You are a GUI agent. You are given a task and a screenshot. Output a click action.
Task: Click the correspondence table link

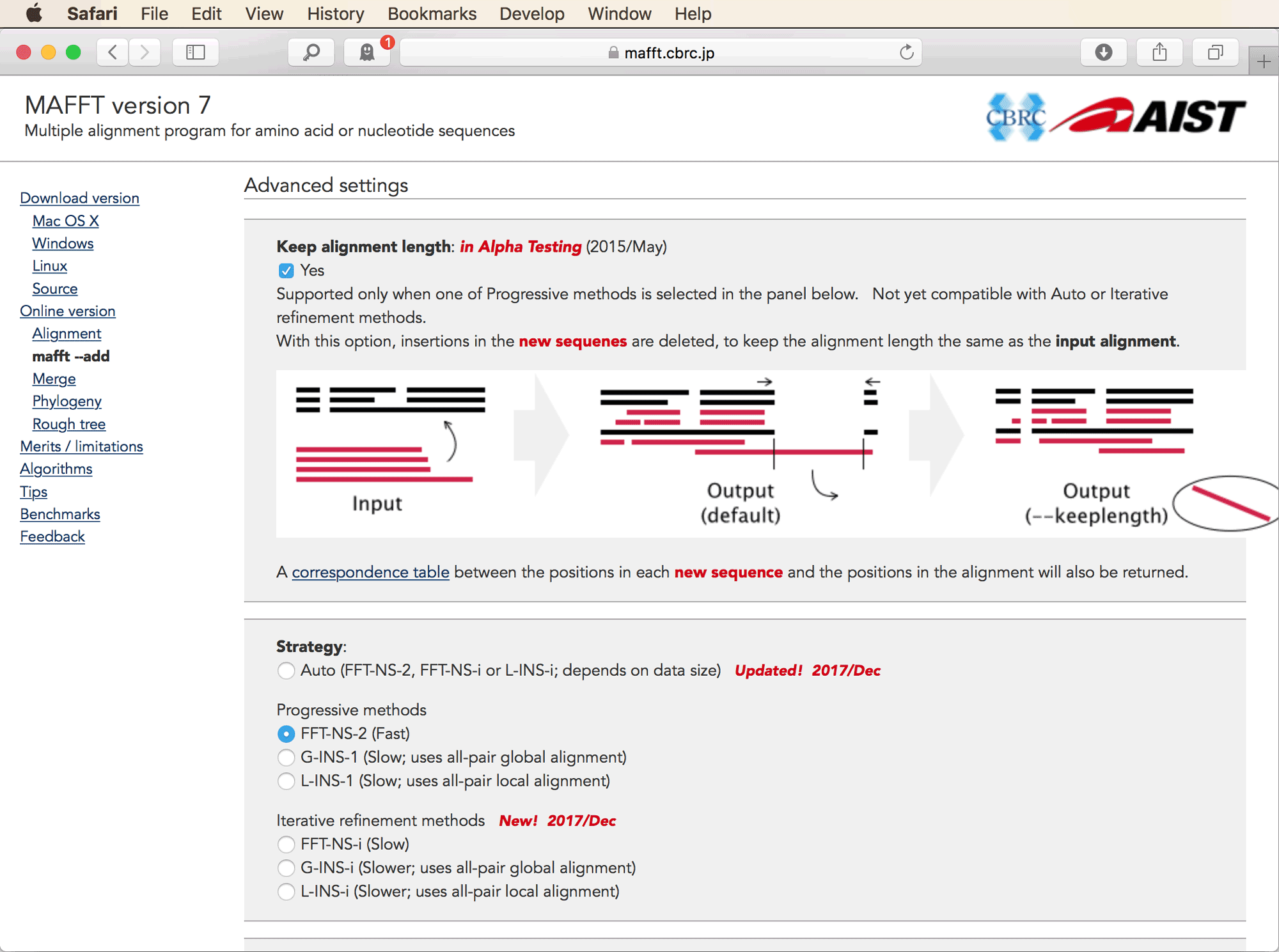[x=369, y=572]
